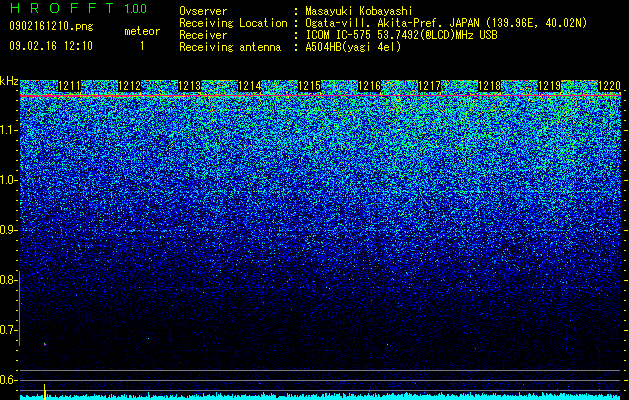Viewport: 629px width, 400px height.
Task: Click the 1218 time marker
Action: pyautogui.click(x=490, y=86)
